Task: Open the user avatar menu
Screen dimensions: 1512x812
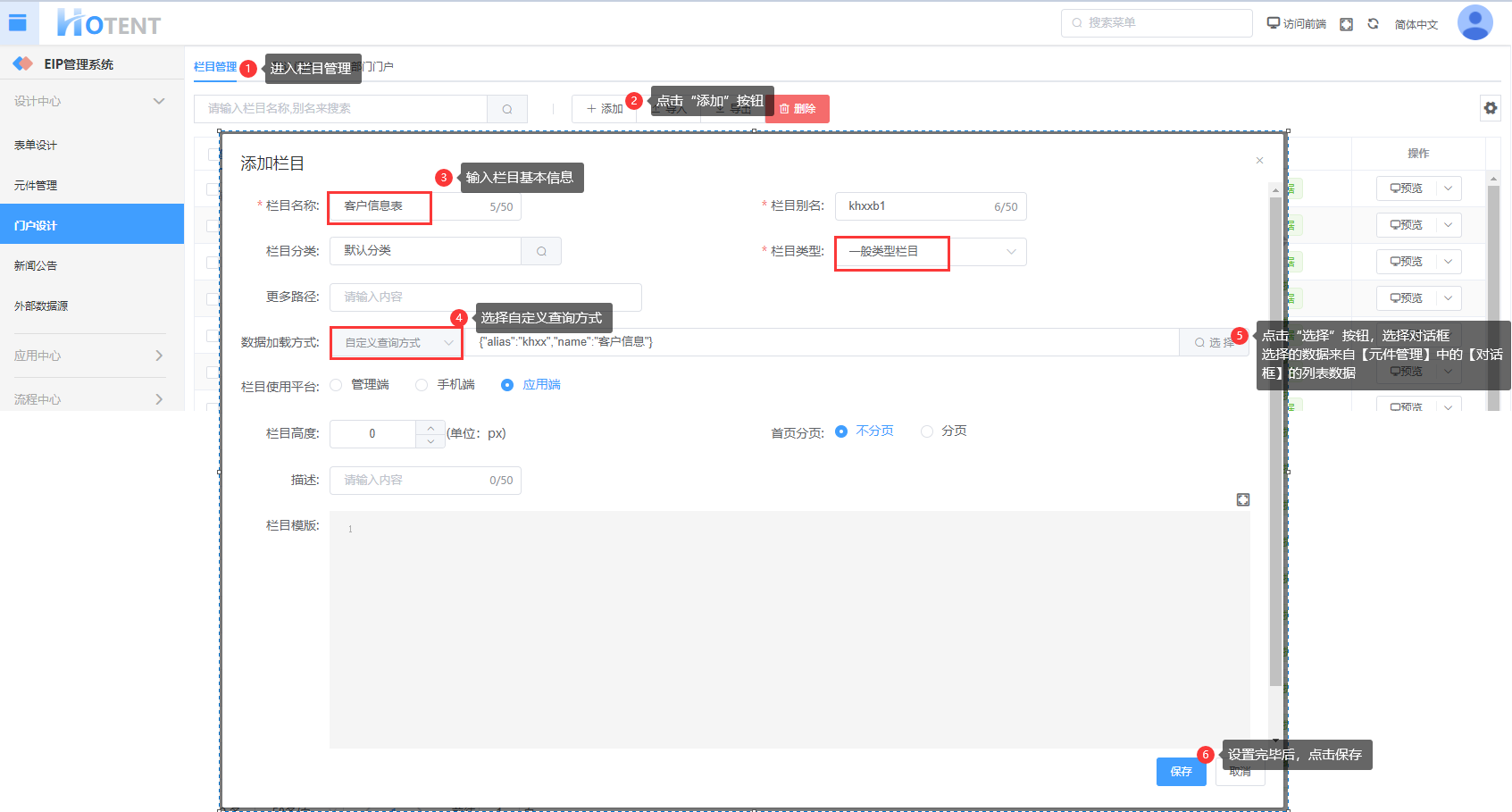Action: 1474,23
